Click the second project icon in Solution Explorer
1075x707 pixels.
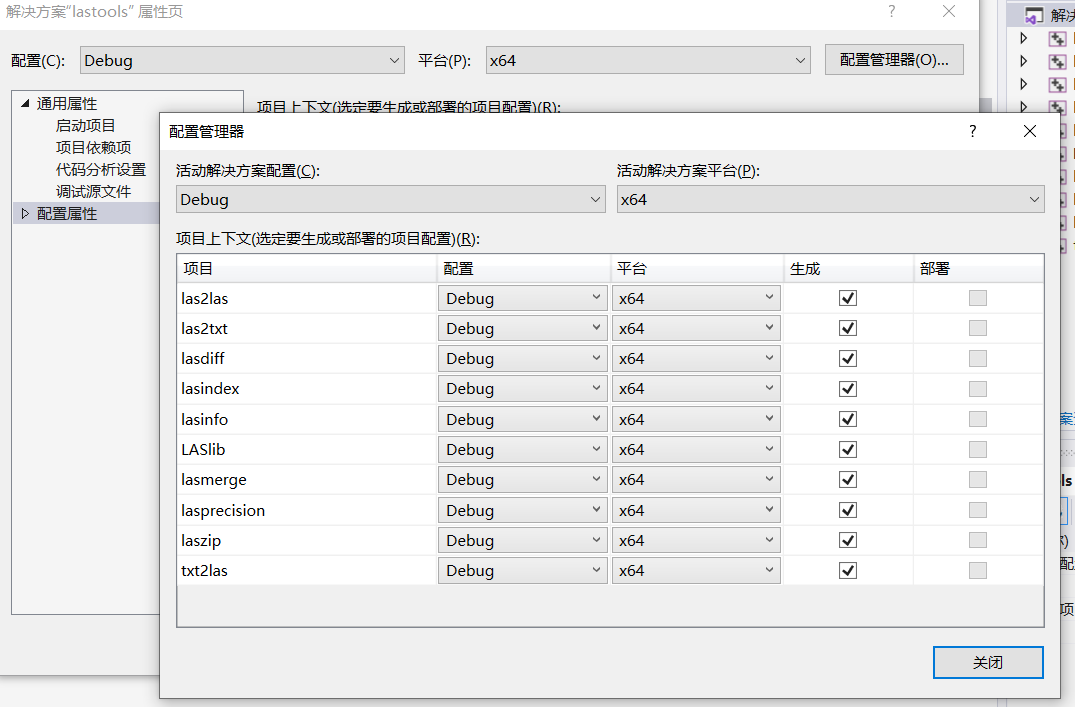[x=1055, y=60]
